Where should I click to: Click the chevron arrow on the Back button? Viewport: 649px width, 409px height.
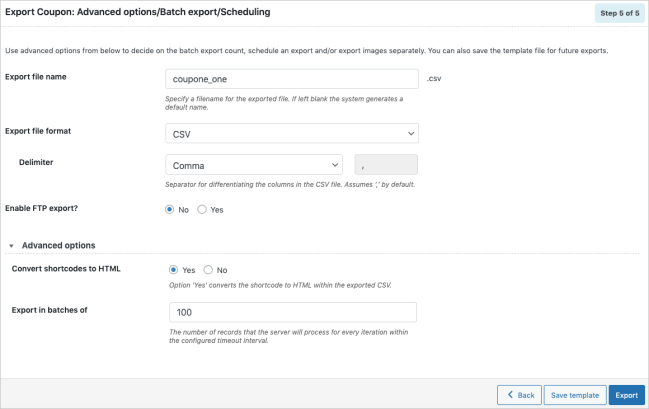click(508, 395)
